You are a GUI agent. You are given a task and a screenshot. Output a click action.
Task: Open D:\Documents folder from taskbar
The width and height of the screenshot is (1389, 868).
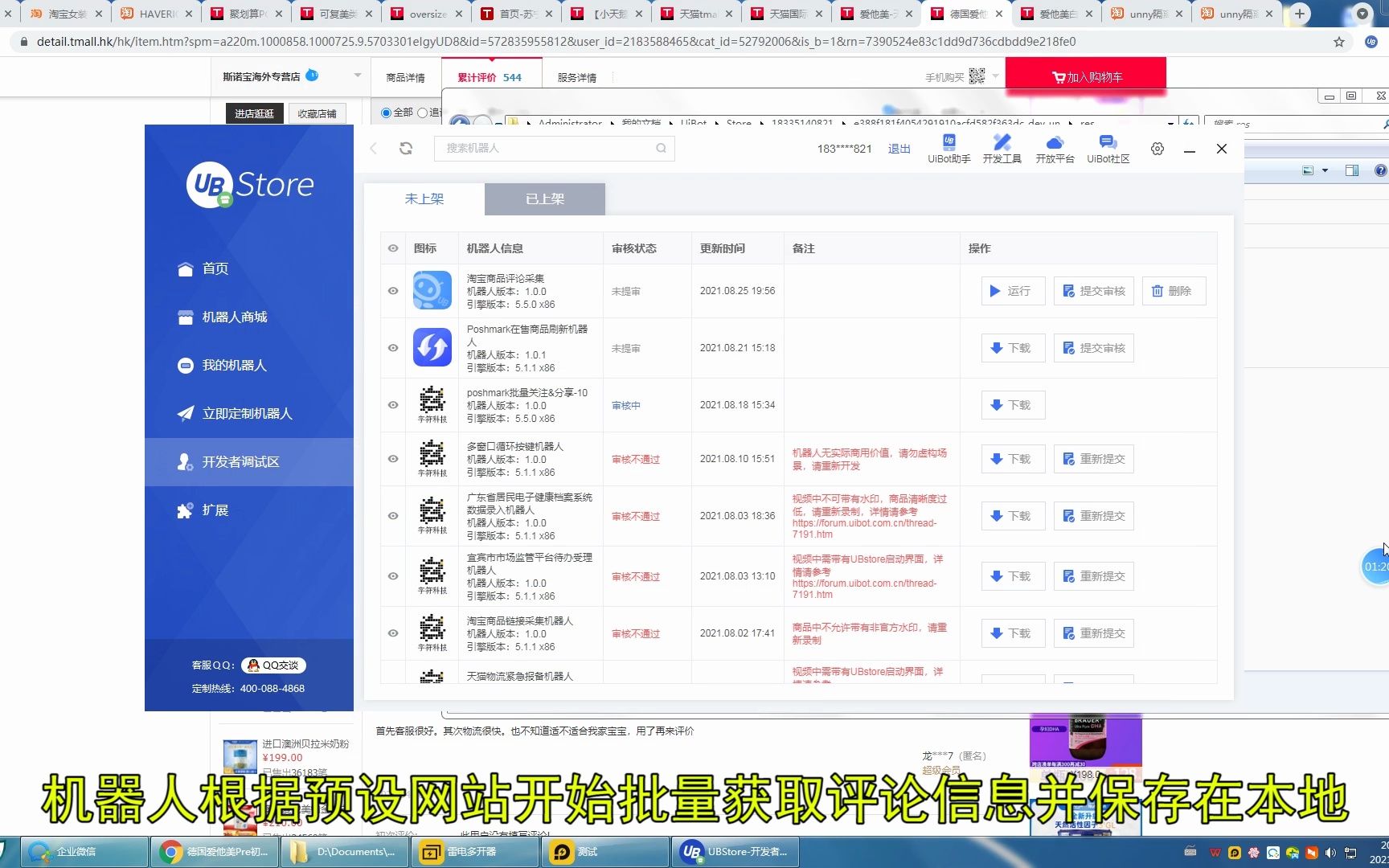tap(346, 852)
